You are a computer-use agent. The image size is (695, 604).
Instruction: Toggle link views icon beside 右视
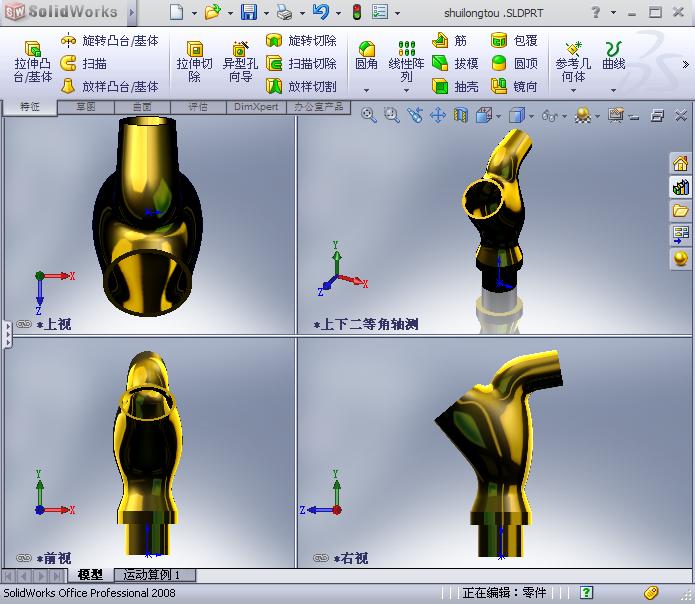click(x=320, y=557)
